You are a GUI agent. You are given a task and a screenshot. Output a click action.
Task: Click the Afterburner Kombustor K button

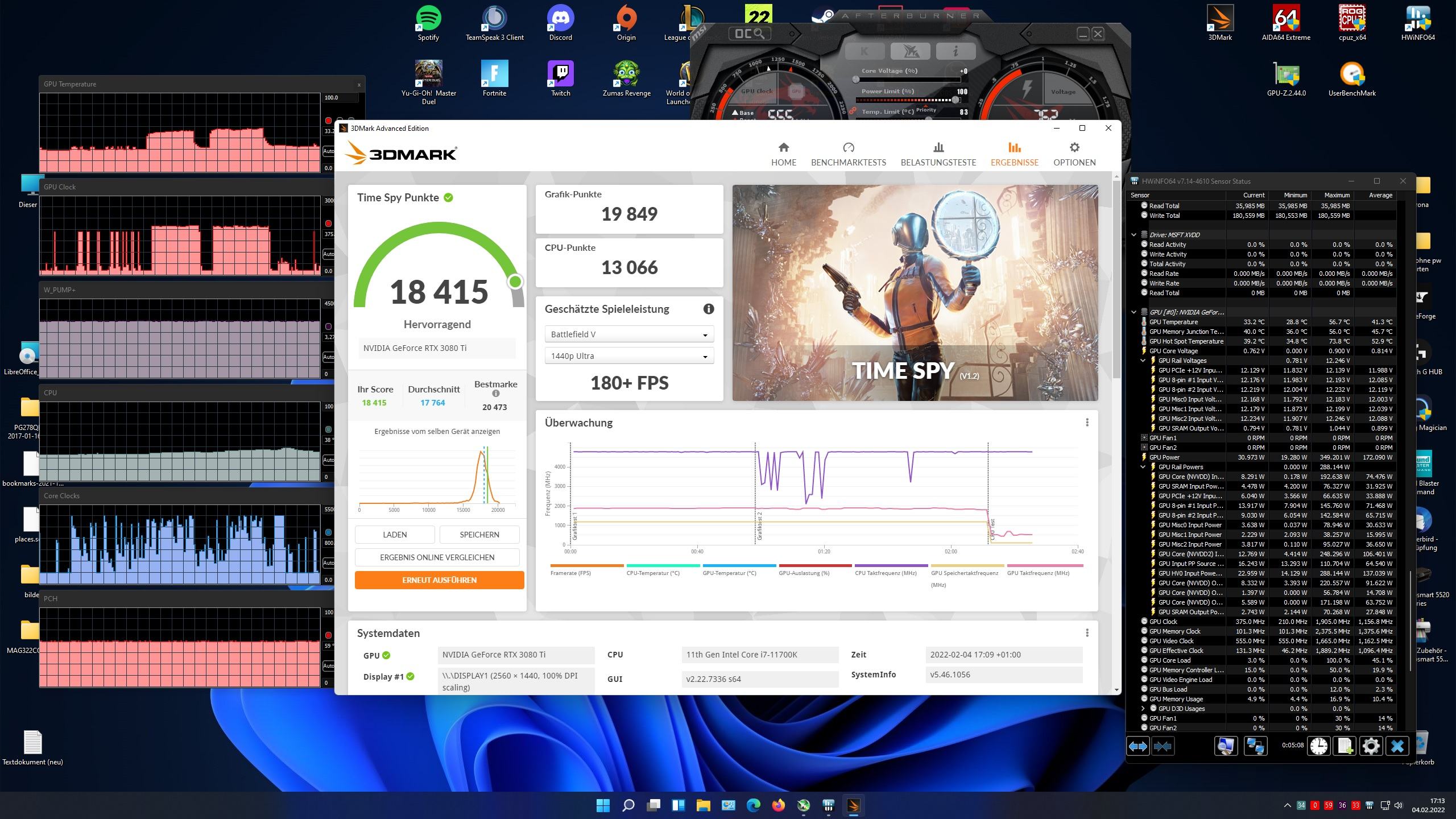[864, 51]
